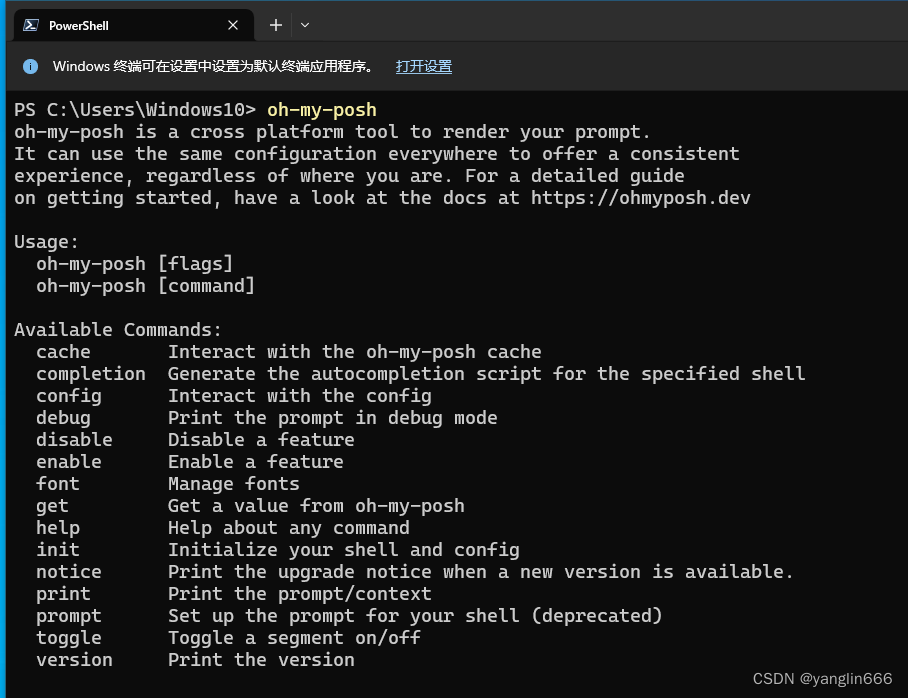Click the 'disable' command name

pos(74,440)
